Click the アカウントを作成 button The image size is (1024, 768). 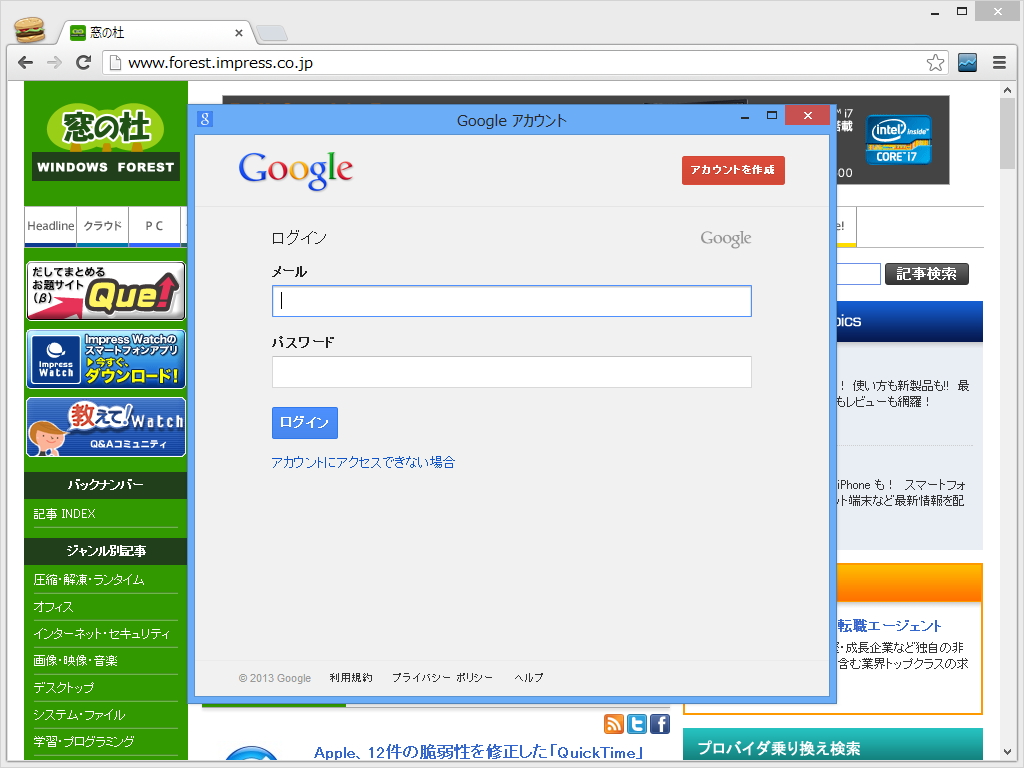733,170
